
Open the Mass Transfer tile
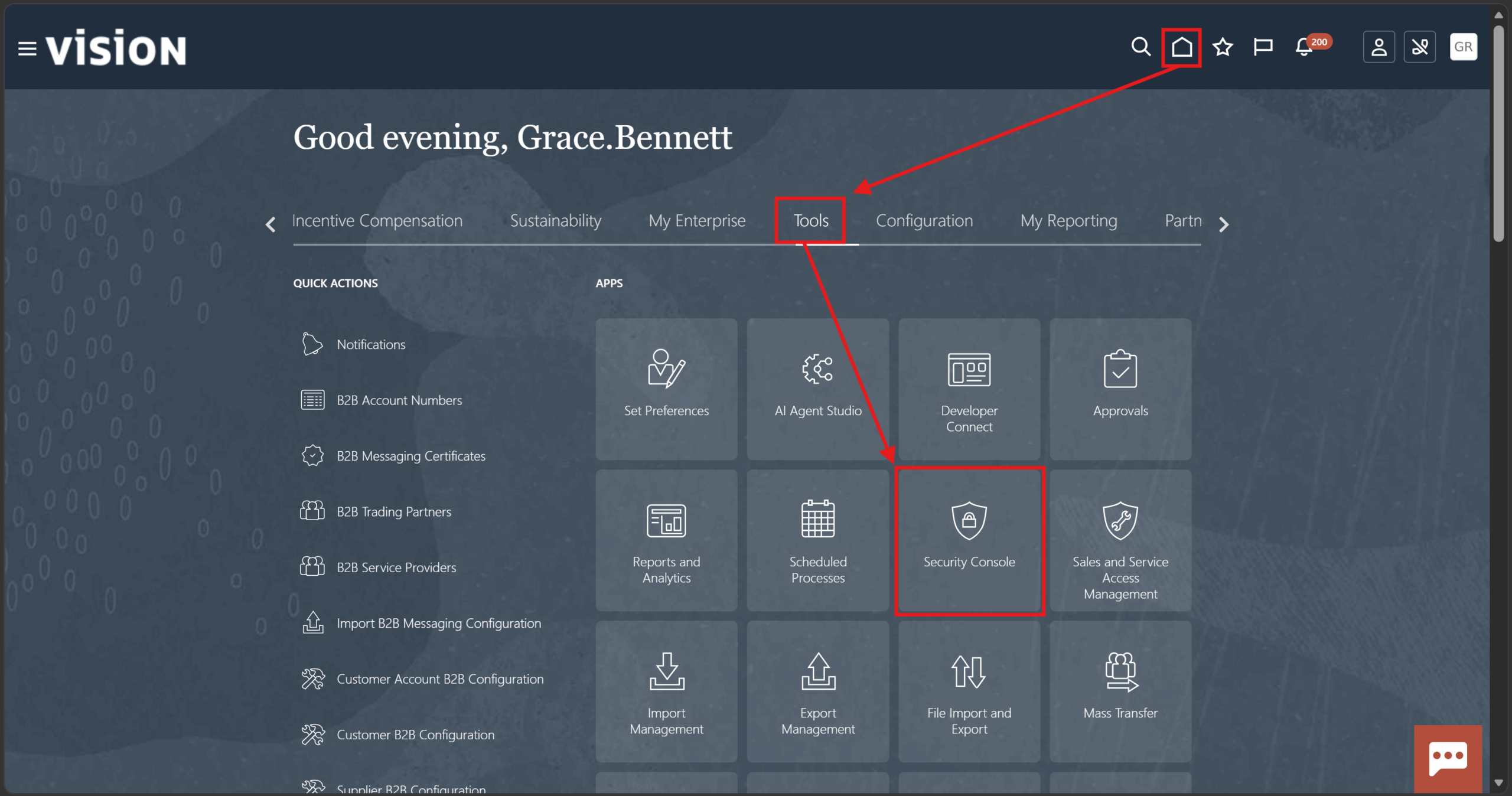click(1120, 691)
